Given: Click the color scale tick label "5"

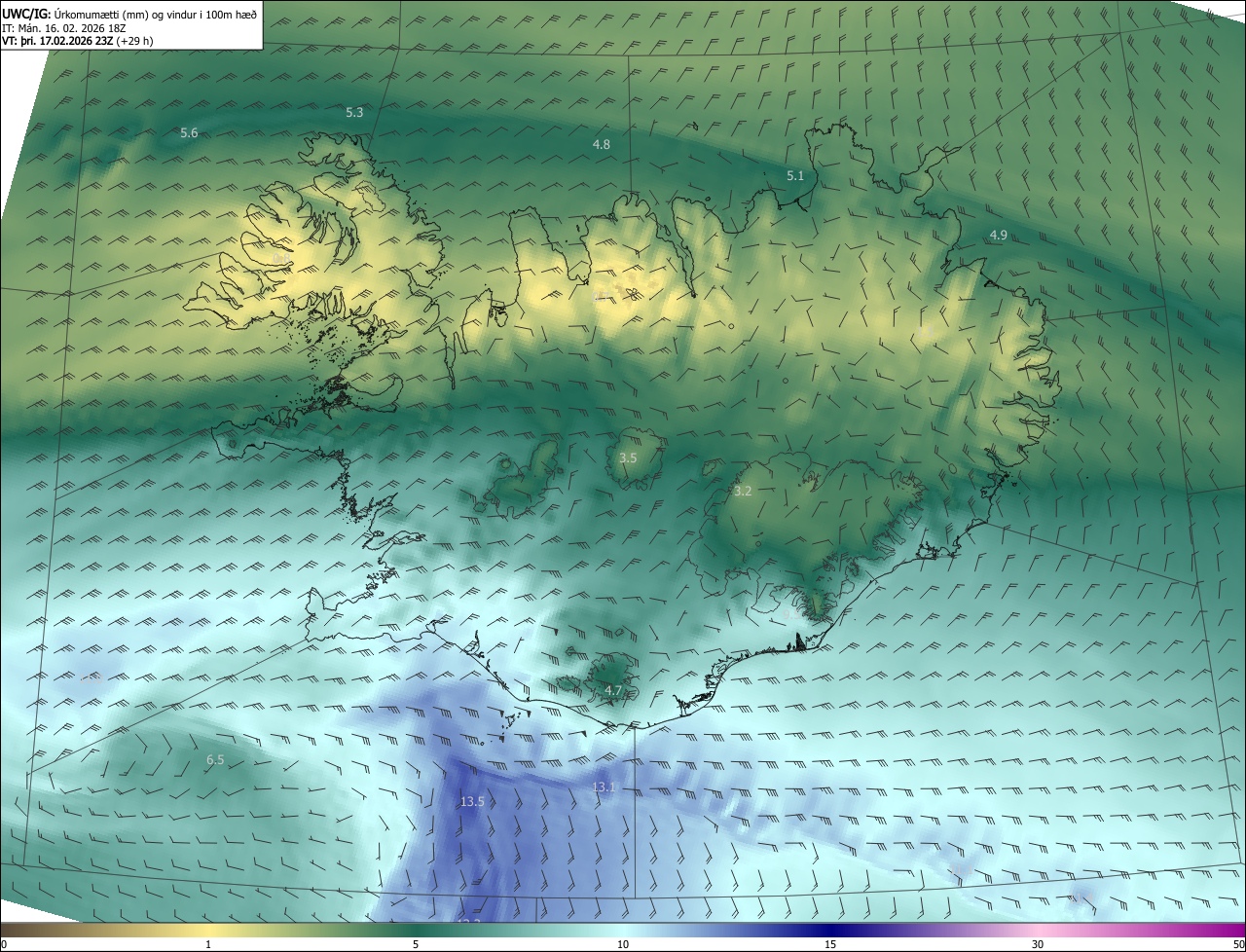Looking at the screenshot, I should click(x=416, y=944).
